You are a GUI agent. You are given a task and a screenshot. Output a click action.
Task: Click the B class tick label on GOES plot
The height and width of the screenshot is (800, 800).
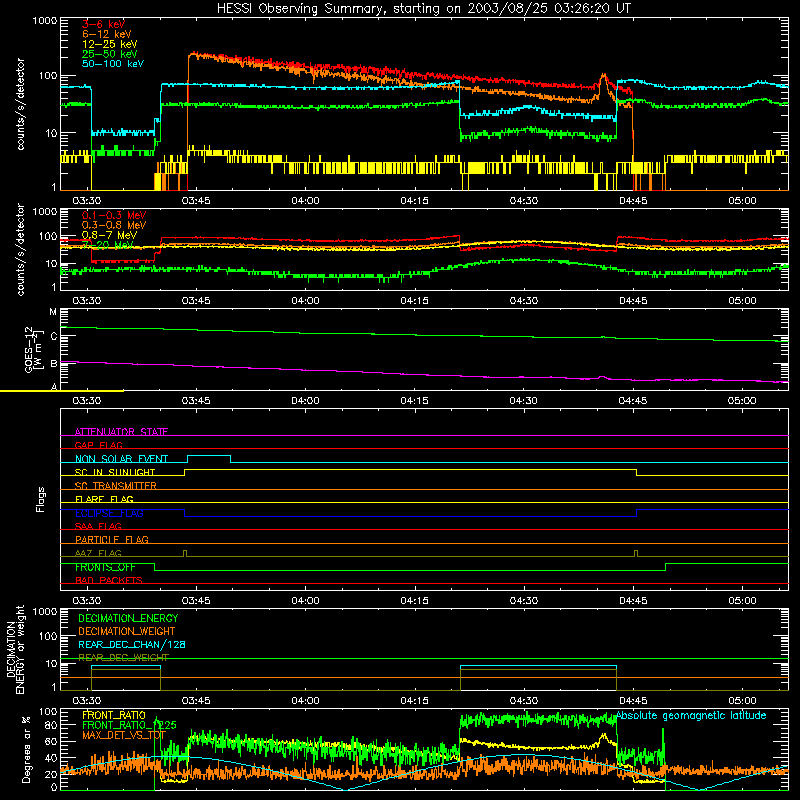coord(54,364)
